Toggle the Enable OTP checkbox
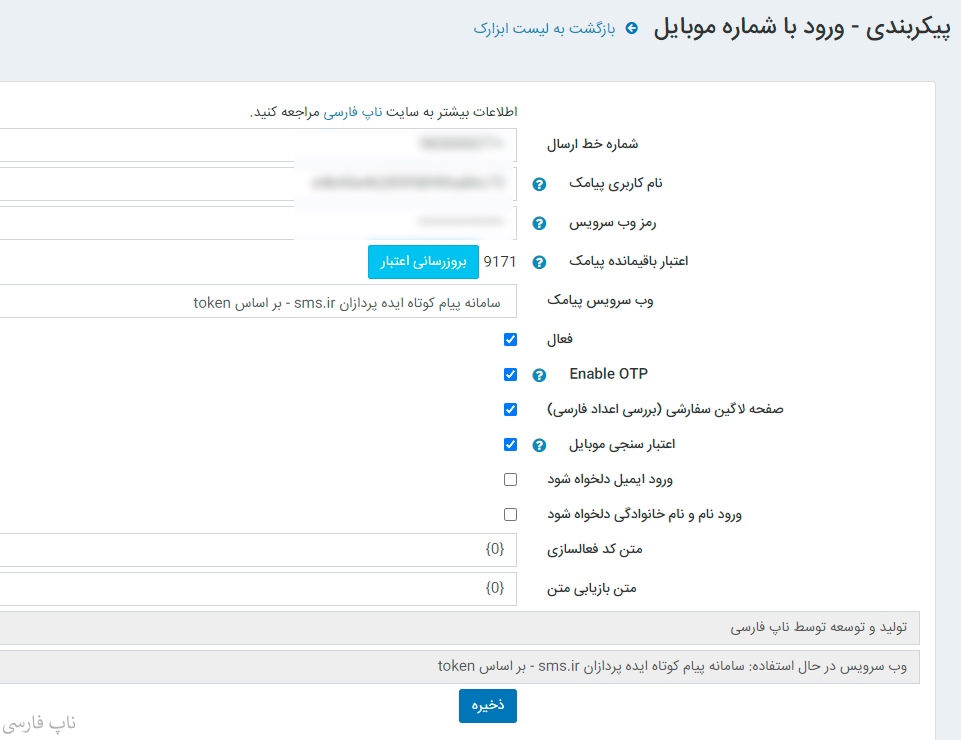This screenshot has width=961, height=740. 511,375
